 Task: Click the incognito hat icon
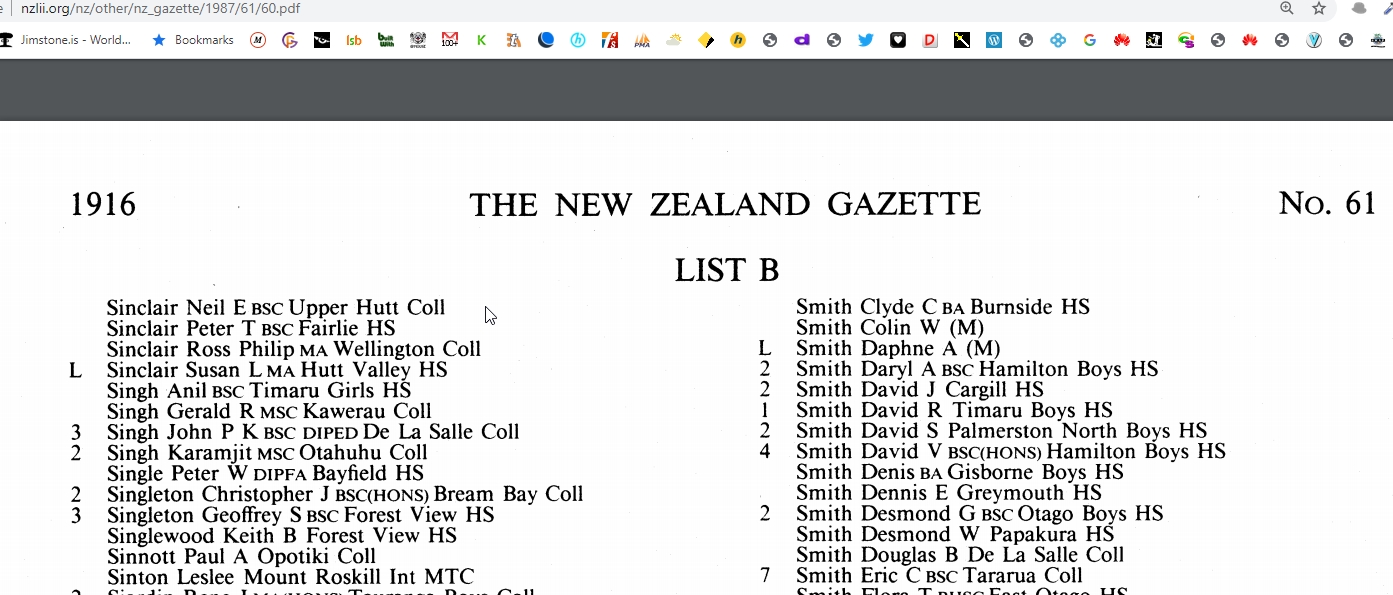[1359, 8]
